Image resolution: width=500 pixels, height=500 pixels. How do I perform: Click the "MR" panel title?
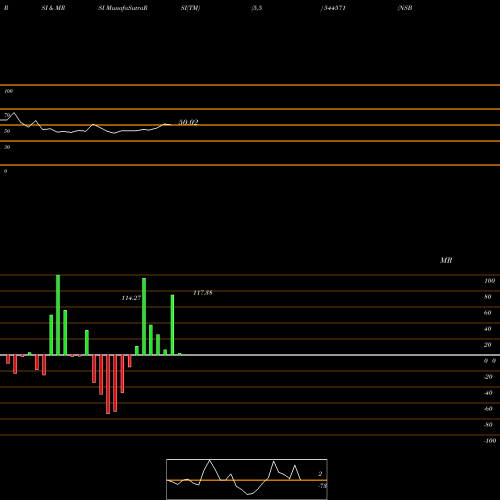(x=446, y=260)
